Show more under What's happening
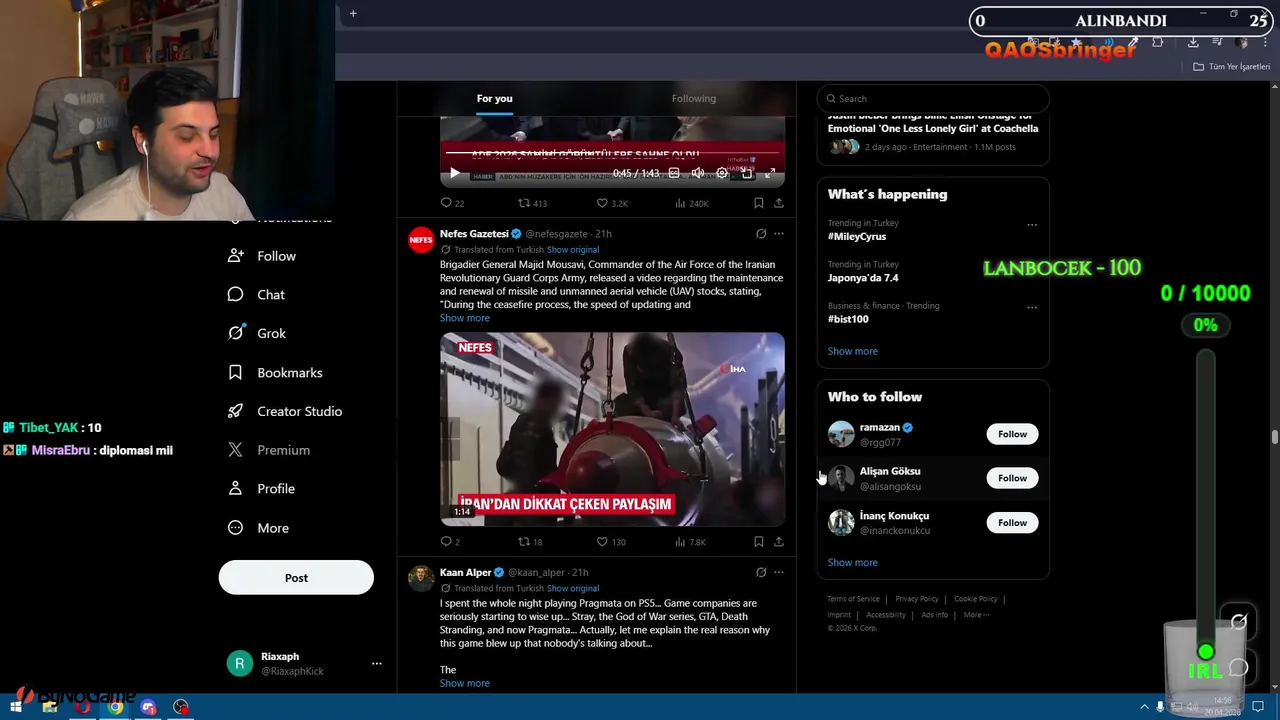 (x=853, y=351)
